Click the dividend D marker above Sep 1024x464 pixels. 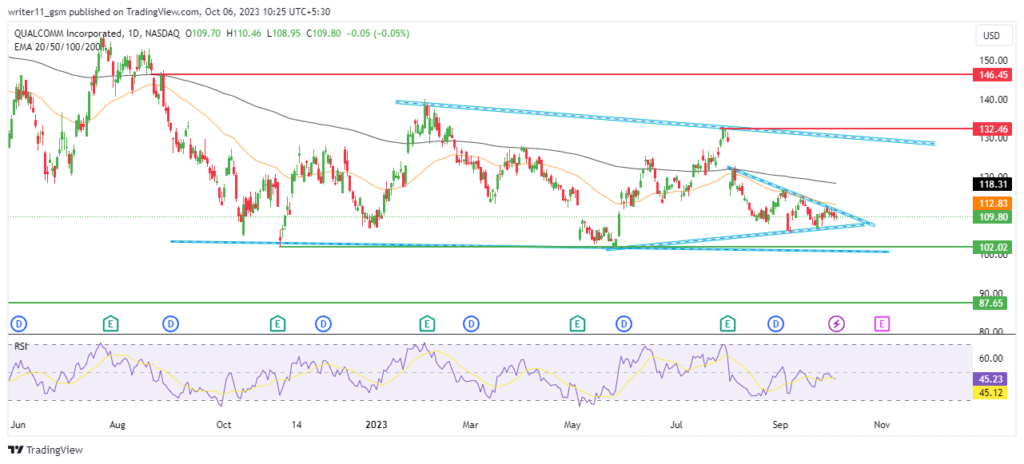(x=776, y=323)
